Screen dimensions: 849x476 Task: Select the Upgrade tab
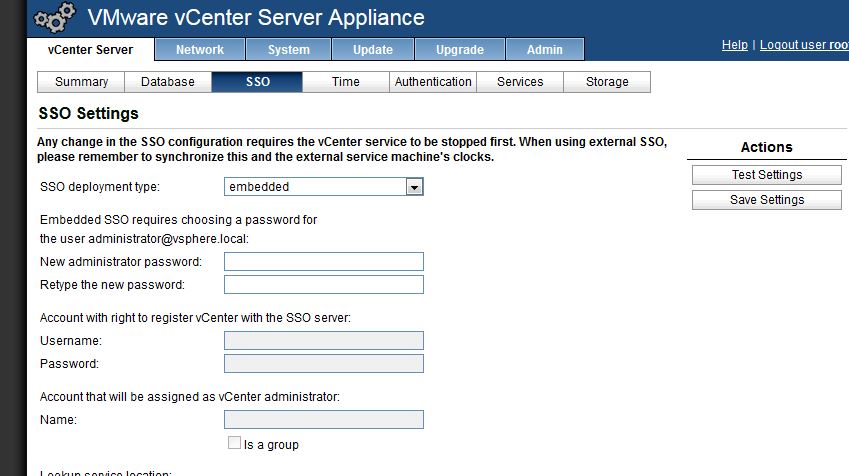tap(460, 50)
